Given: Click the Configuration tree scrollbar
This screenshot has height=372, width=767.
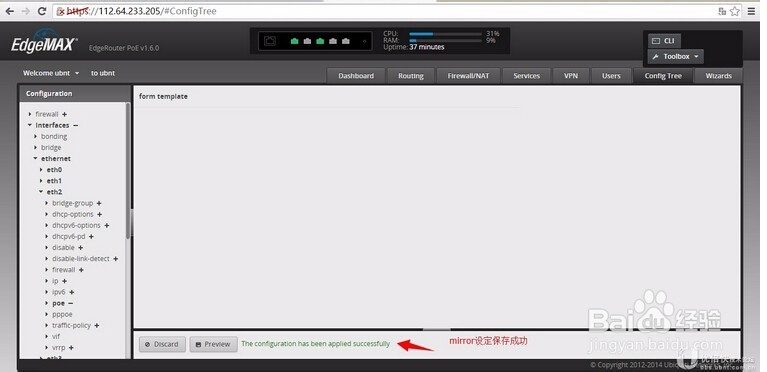Looking at the screenshot, I should [x=128, y=171].
